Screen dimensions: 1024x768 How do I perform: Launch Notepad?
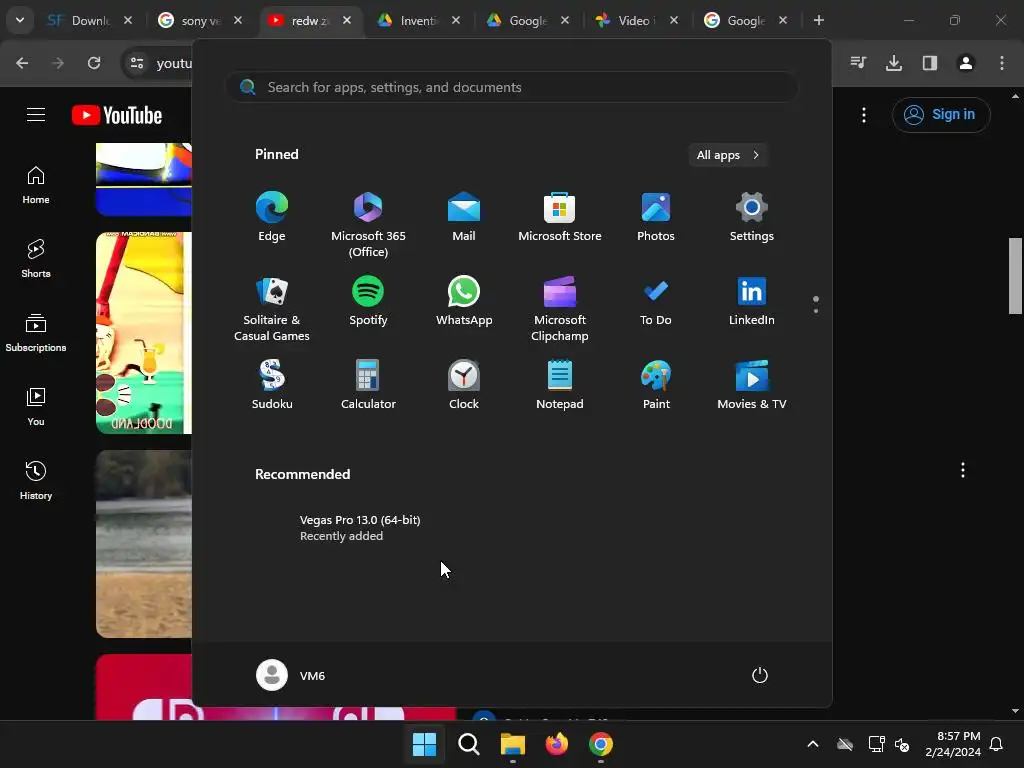560,385
